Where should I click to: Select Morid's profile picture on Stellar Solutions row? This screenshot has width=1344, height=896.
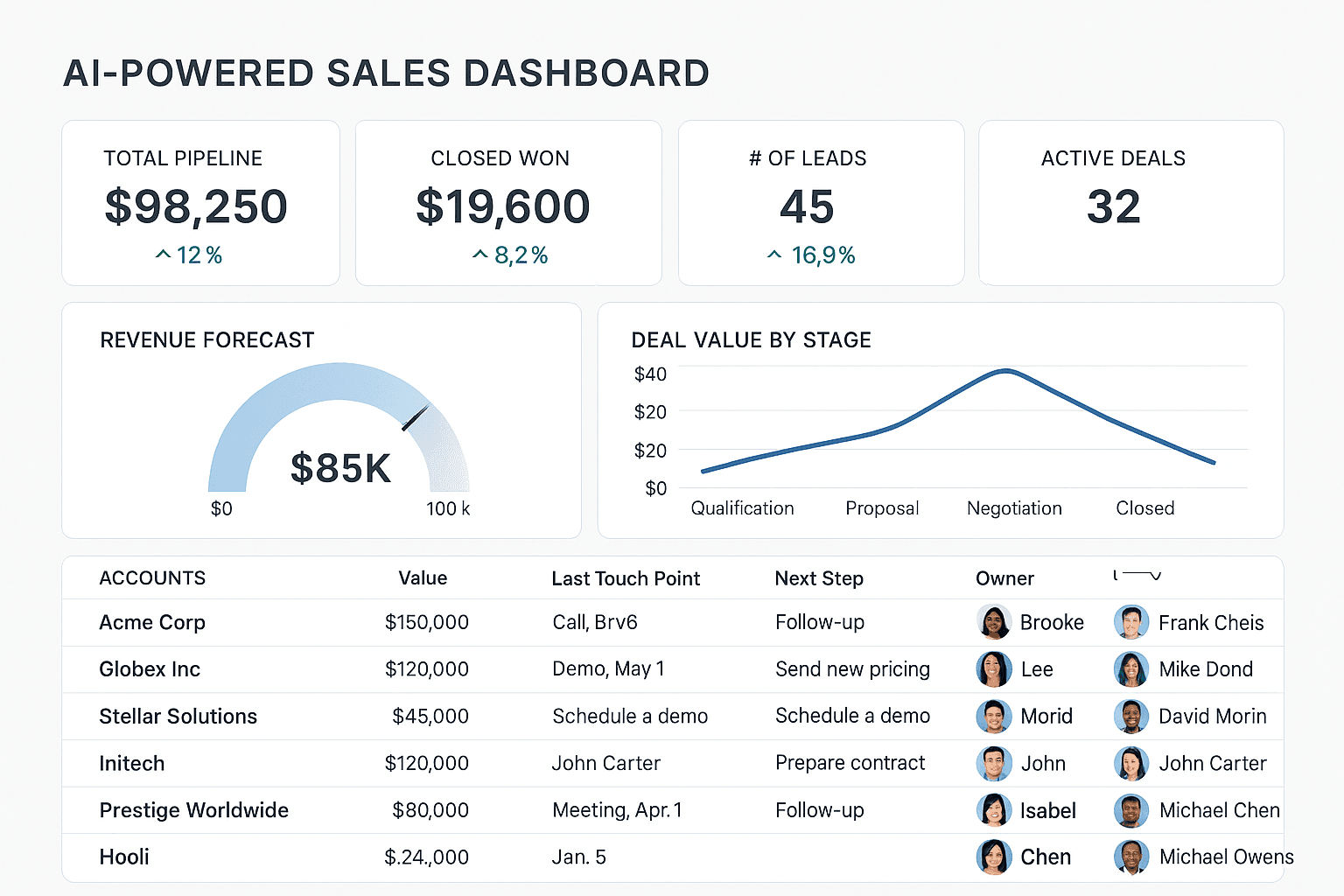coord(994,716)
